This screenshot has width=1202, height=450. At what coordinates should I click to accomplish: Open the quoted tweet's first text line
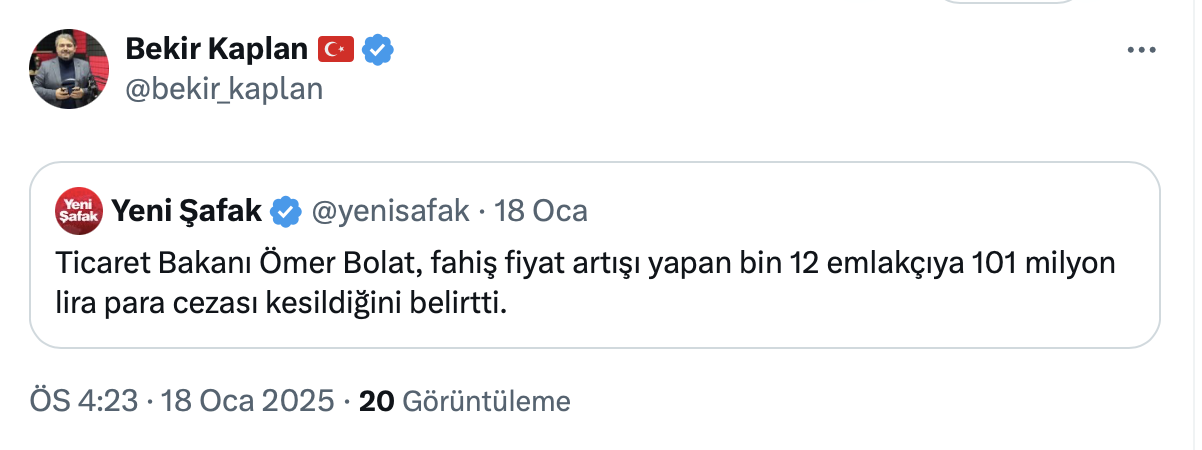point(584,265)
